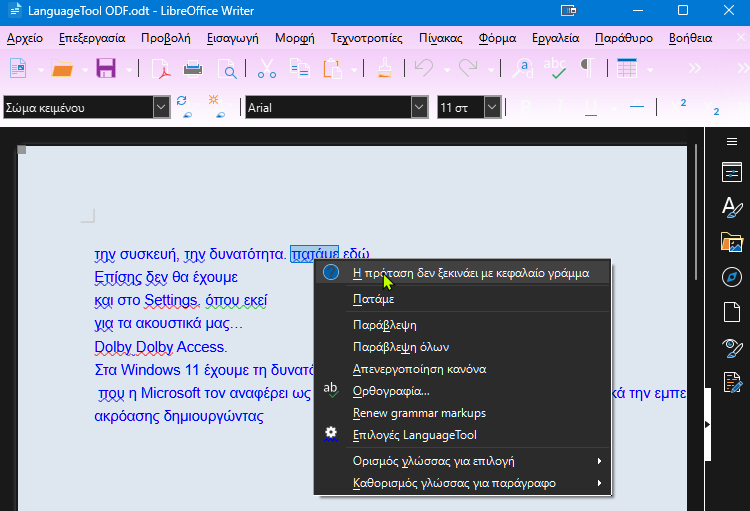The width and height of the screenshot is (750, 511).
Task: Open Επιλογές LanguageTool from context menu
Action: [463, 435]
